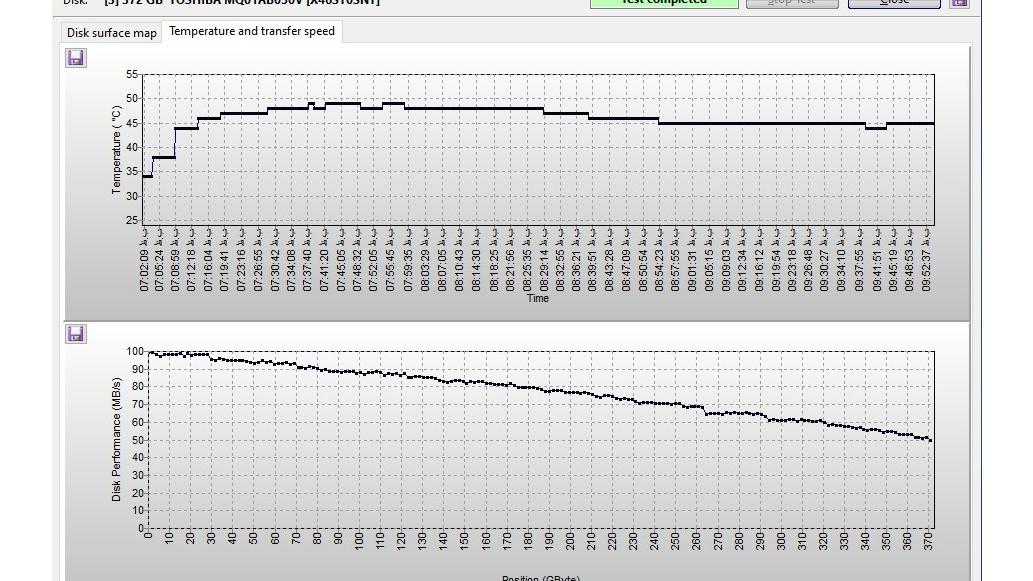Click the 100 value on performance axis
Image resolution: width=1033 pixels, height=581 pixels.
click(135, 351)
